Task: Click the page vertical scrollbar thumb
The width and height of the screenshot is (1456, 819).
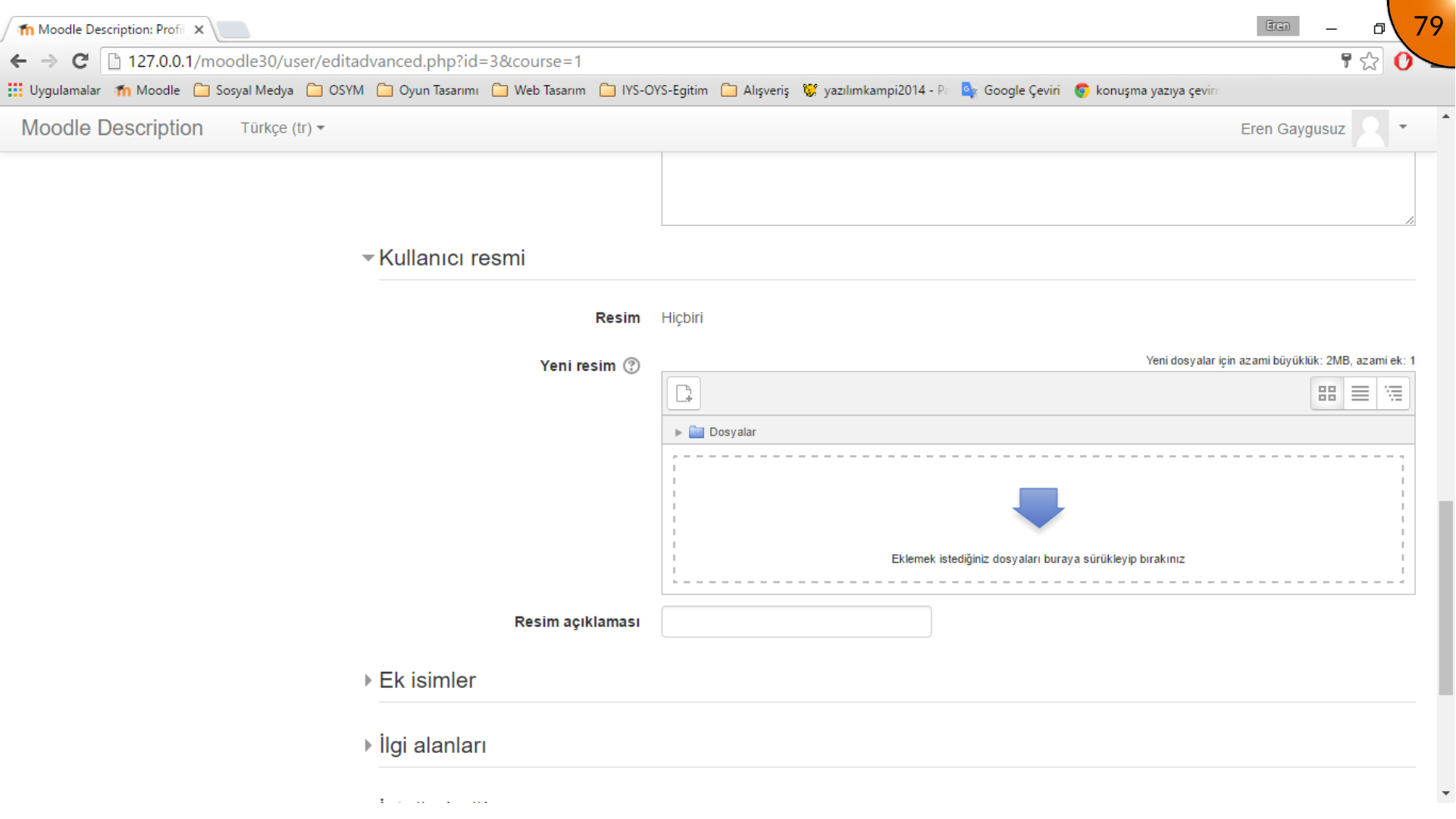Action: 1446,598
